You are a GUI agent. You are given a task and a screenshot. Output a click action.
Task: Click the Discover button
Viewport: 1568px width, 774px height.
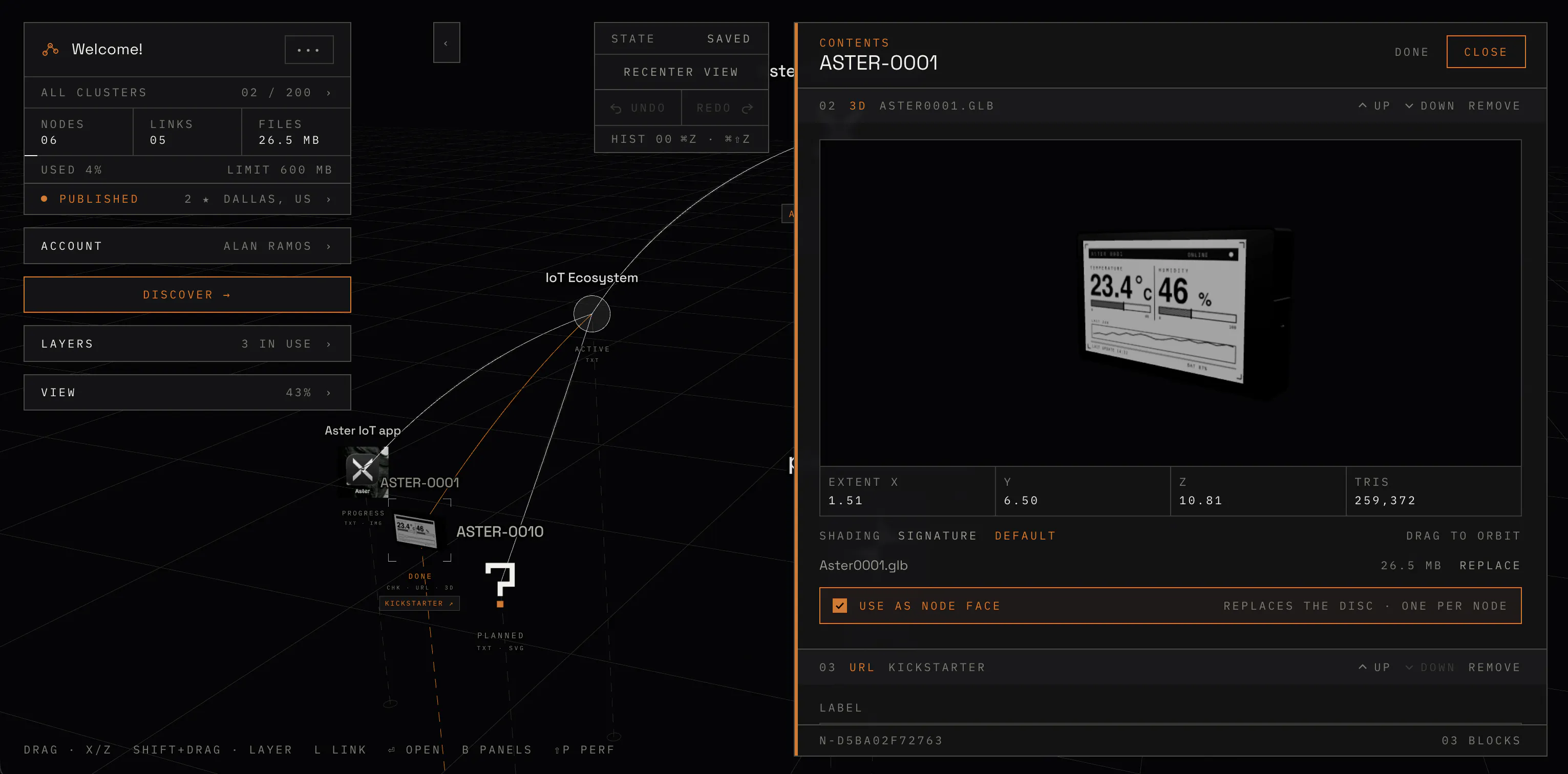click(187, 294)
